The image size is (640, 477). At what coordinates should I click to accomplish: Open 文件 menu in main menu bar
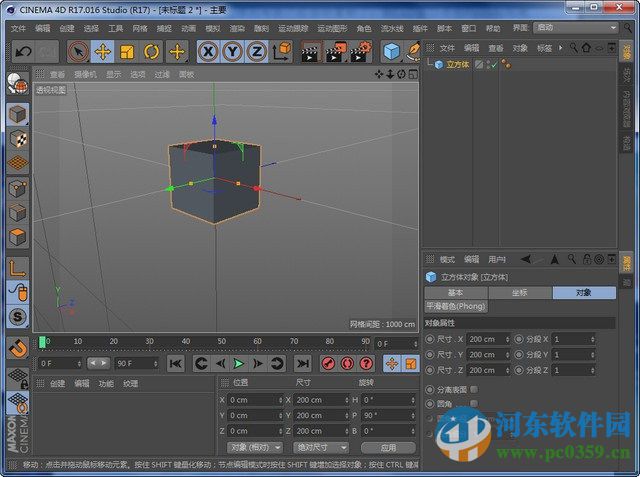coord(18,29)
